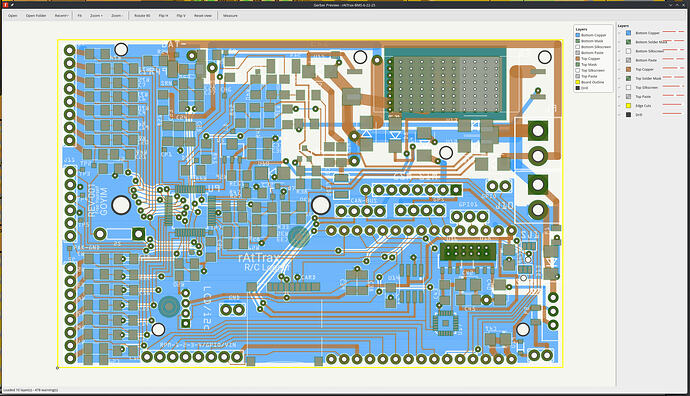Fit the board to the view
The width and height of the screenshot is (690, 396).
(80, 15)
